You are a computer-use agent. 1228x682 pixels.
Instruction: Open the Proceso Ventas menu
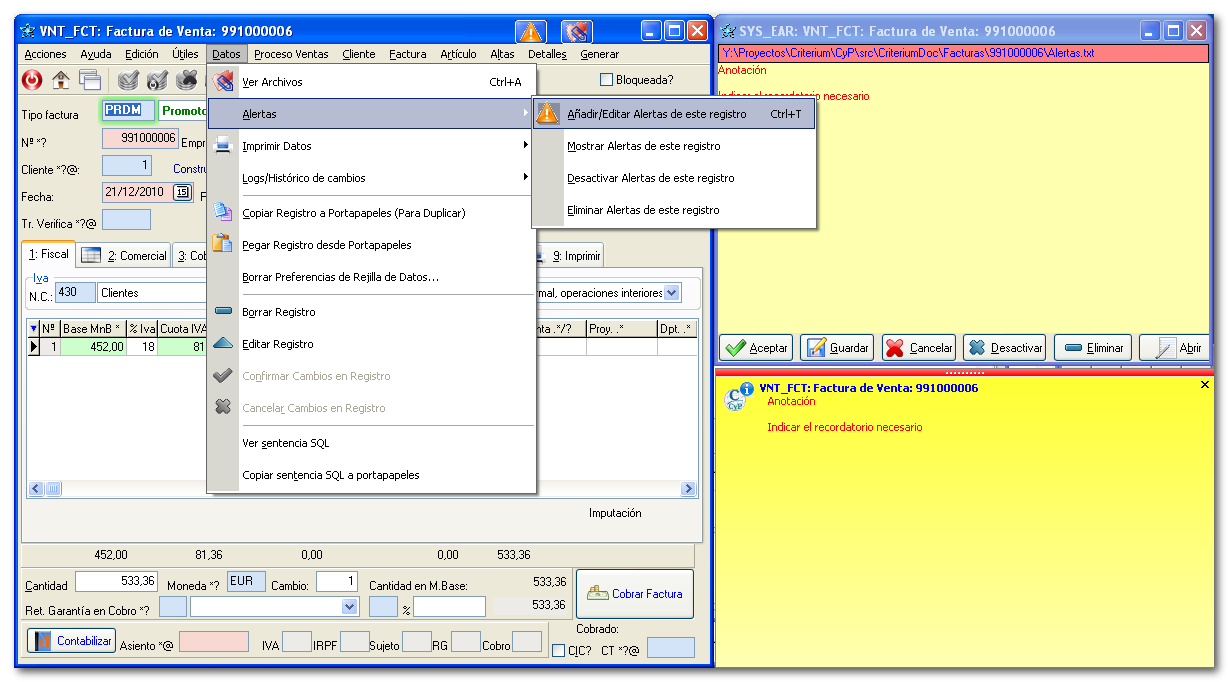point(291,54)
